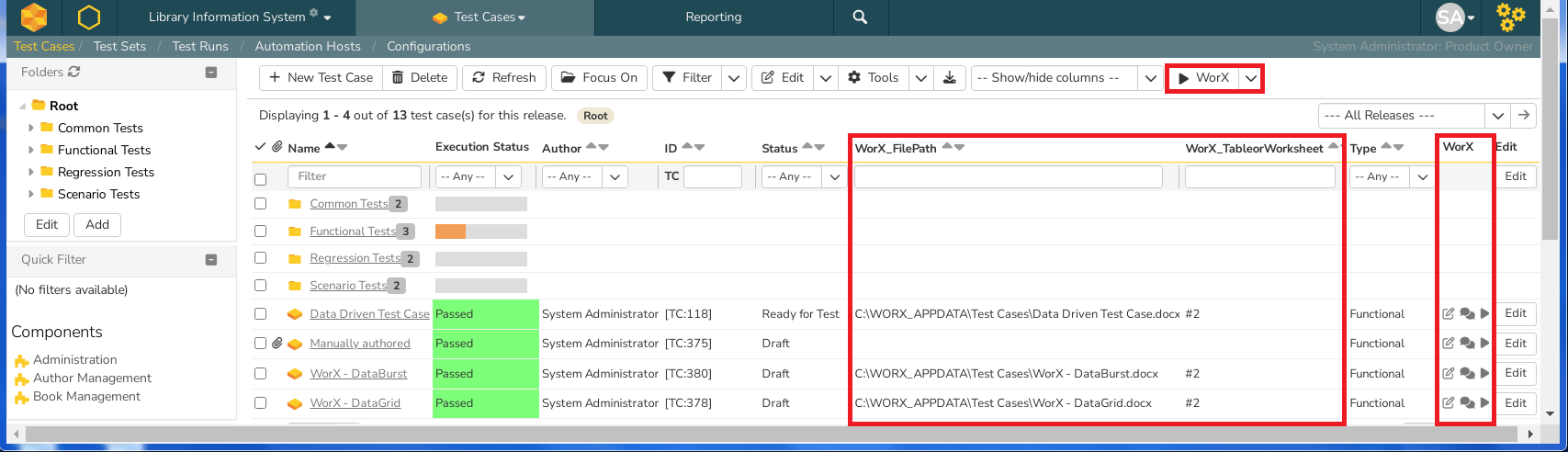Viewport: 1568px width, 452px height.
Task: Focus the Name filter input field
Action: [355, 176]
